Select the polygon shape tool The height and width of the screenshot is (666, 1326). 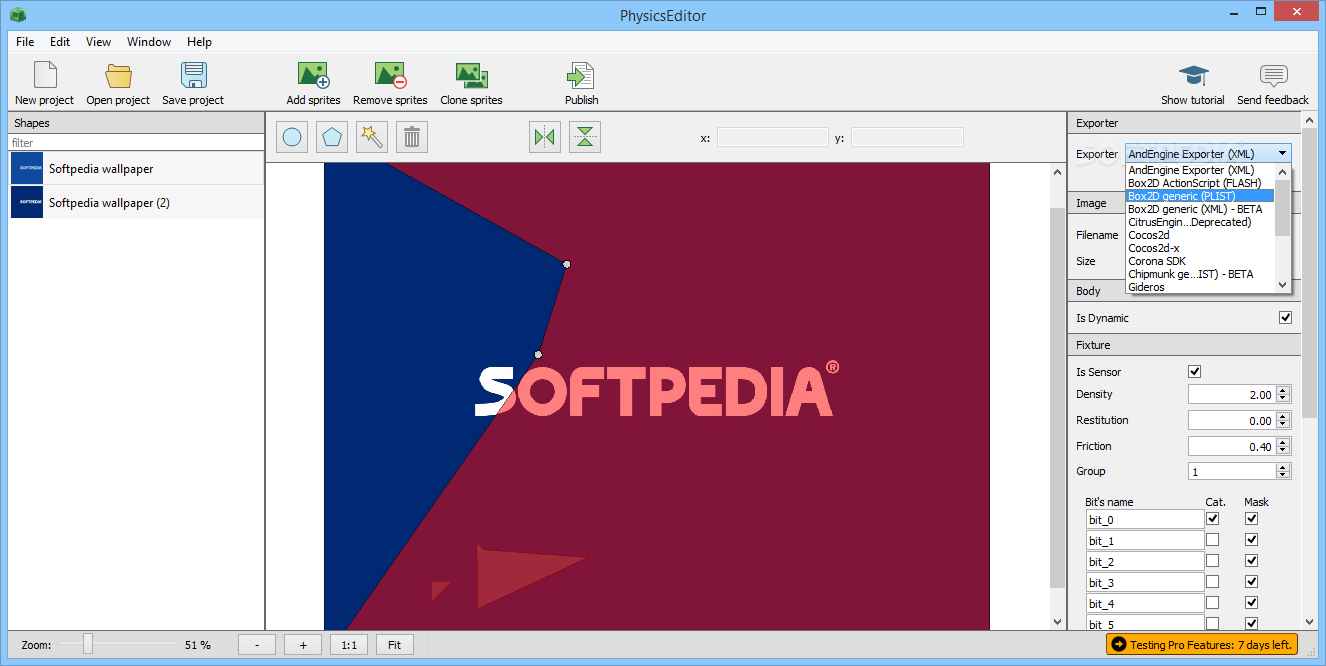coord(332,137)
